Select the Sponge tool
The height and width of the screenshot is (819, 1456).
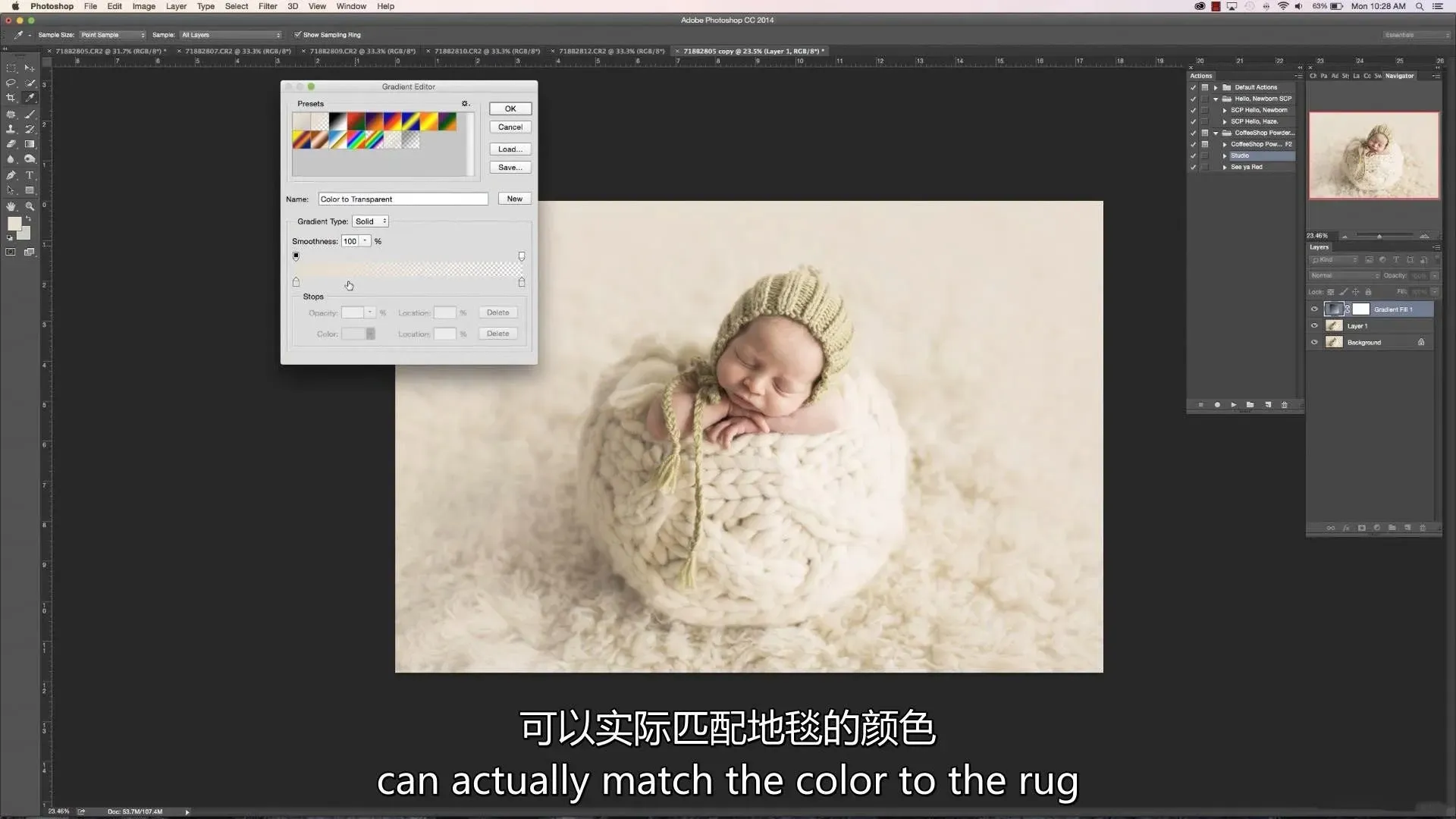30,159
